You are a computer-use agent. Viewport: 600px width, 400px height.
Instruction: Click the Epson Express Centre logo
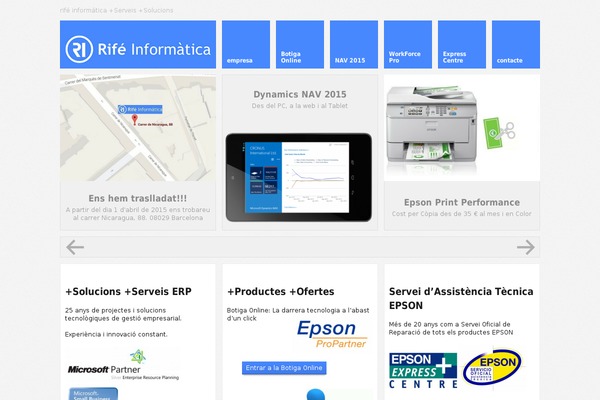click(423, 371)
